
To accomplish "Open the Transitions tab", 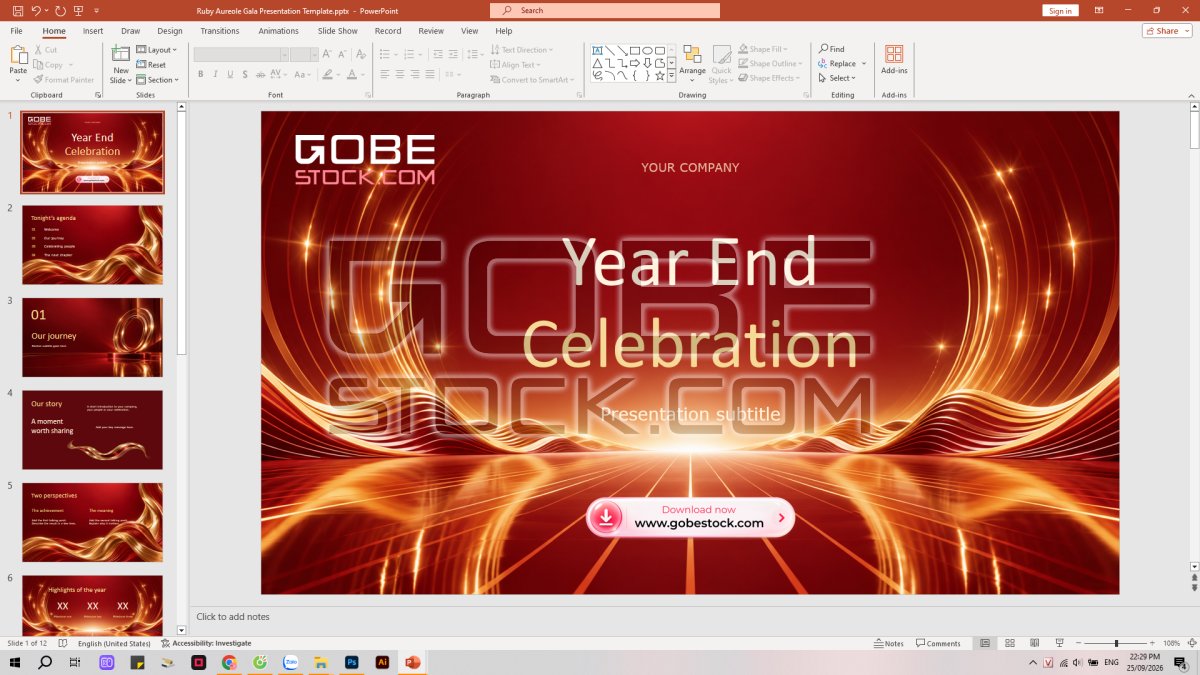I will [220, 31].
